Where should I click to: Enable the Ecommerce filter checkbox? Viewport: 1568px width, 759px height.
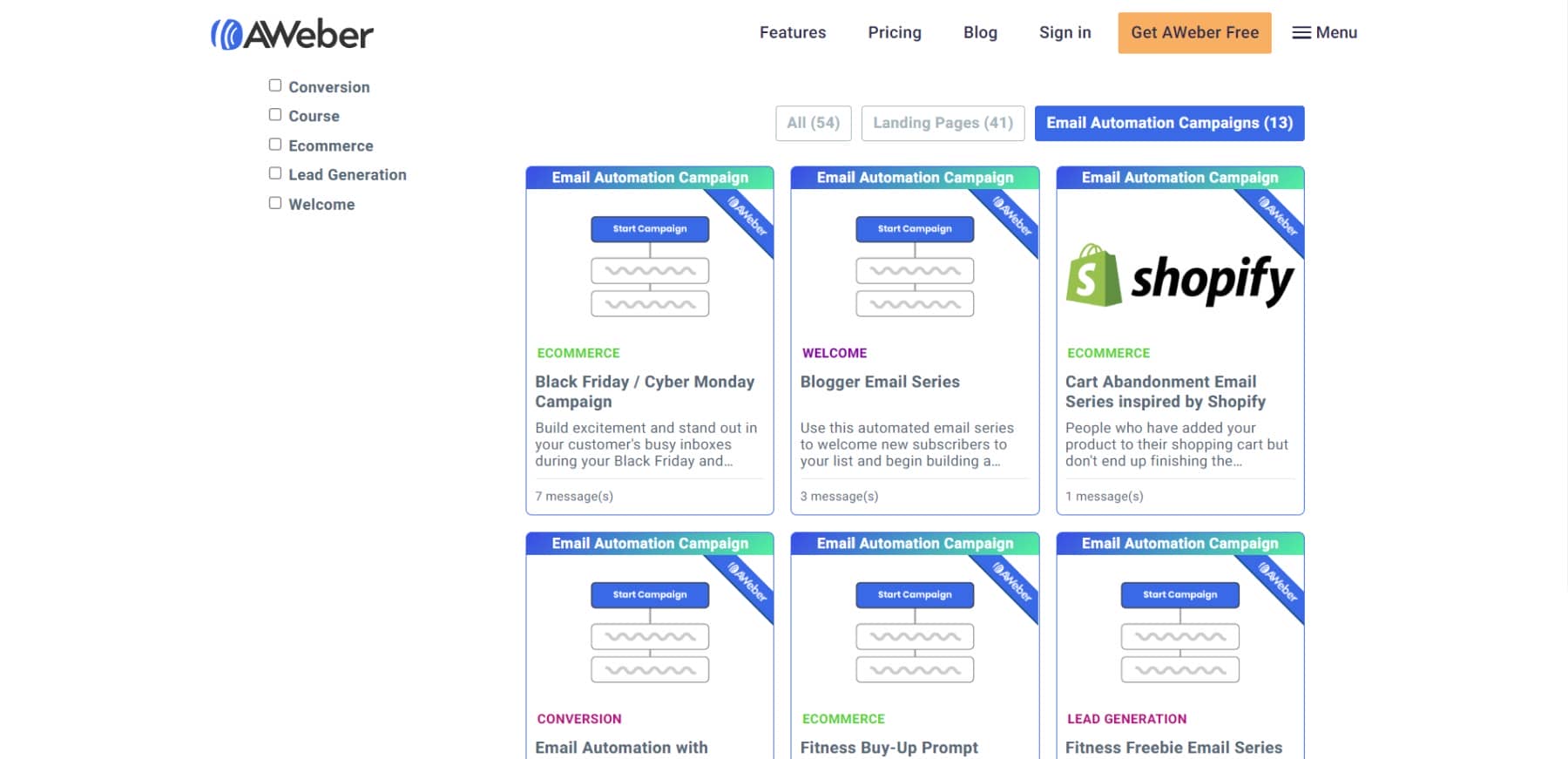[274, 143]
